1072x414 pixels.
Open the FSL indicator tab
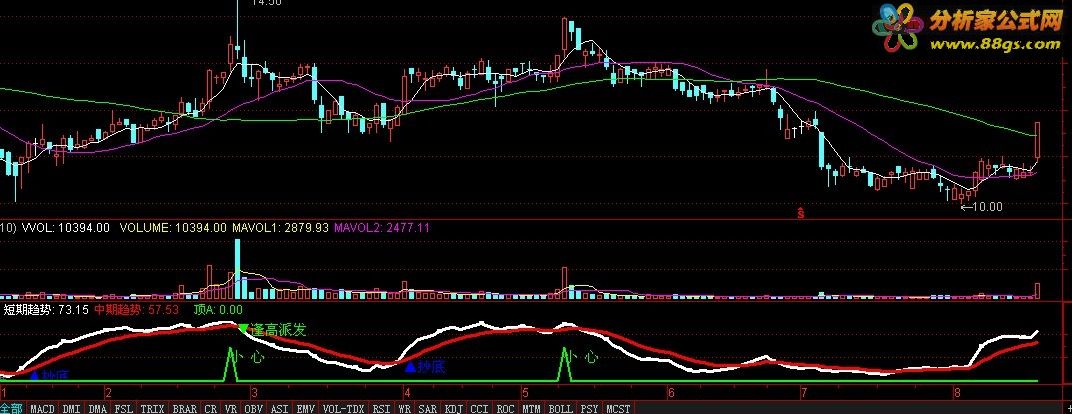click(124, 409)
